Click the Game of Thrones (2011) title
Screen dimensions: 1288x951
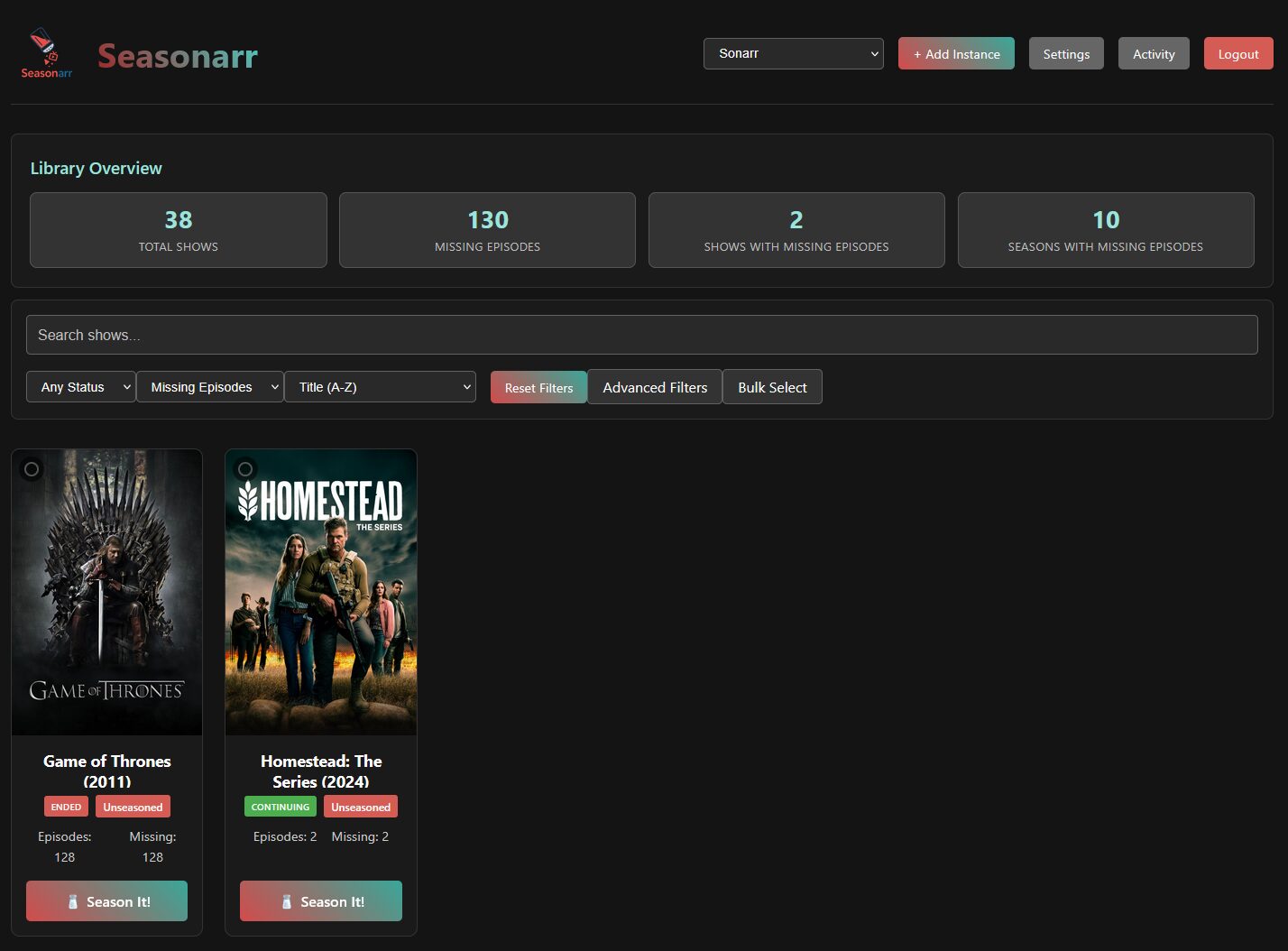point(107,771)
